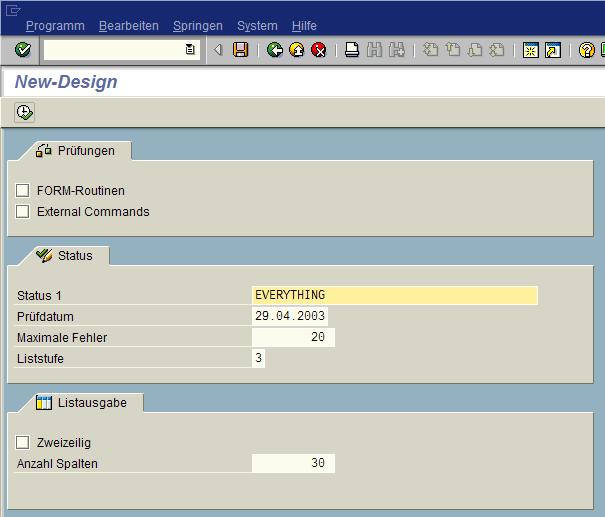Open the Programm menu
The width and height of the screenshot is (605, 517).
pos(55,25)
